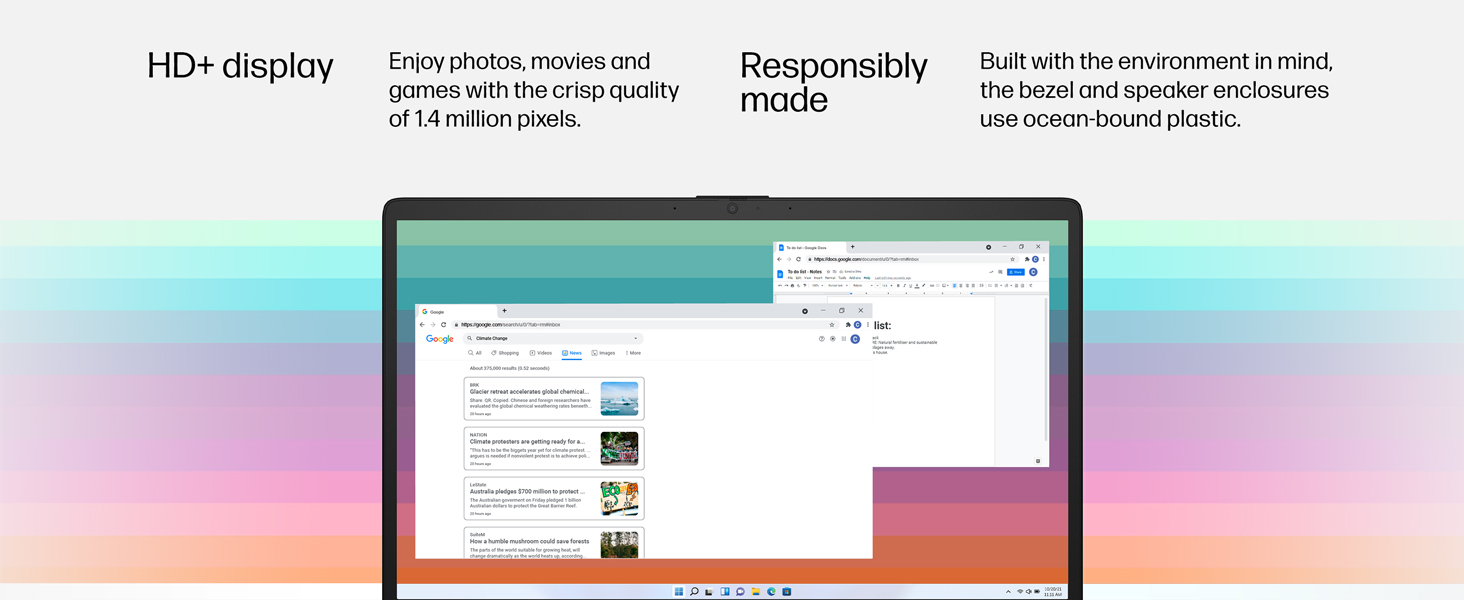Select the News results tab
1464x600 pixels.
coord(572,353)
